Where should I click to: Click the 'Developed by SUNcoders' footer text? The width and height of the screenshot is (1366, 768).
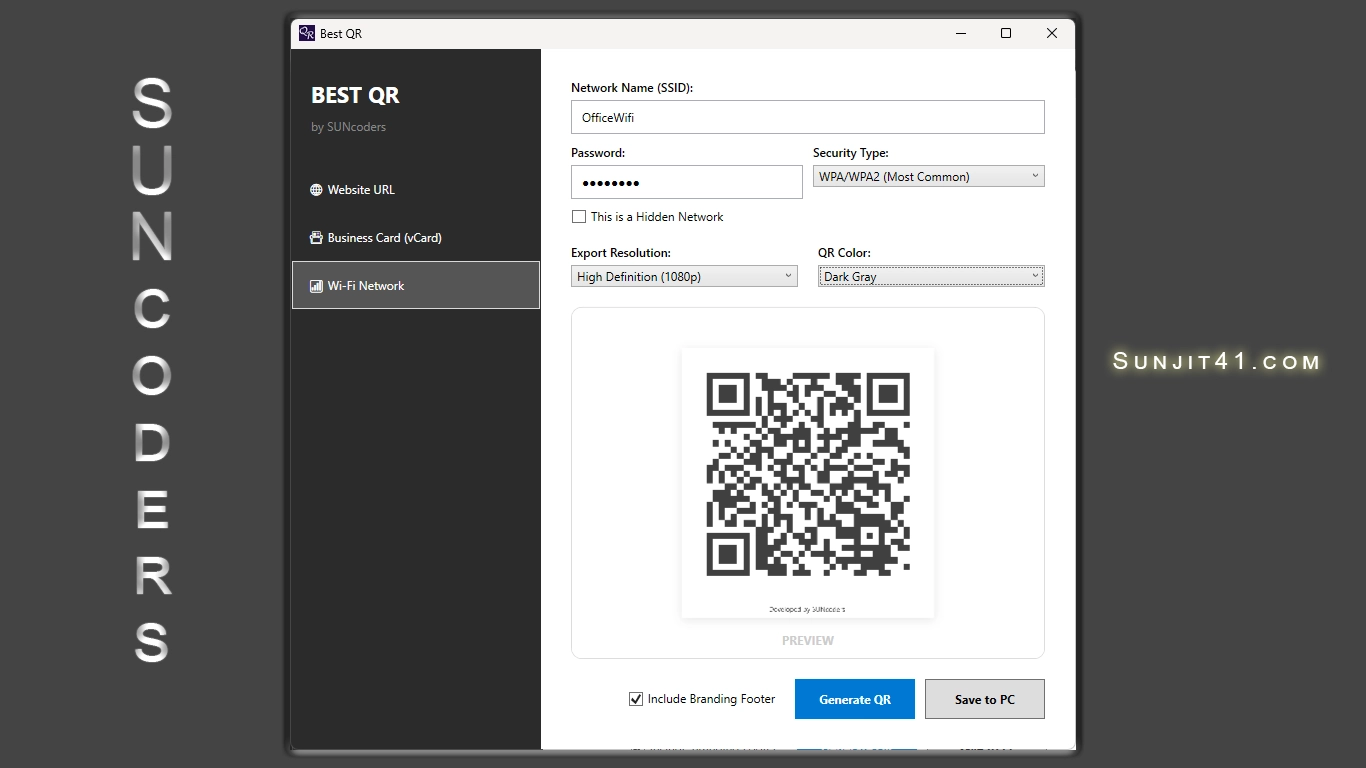807,608
